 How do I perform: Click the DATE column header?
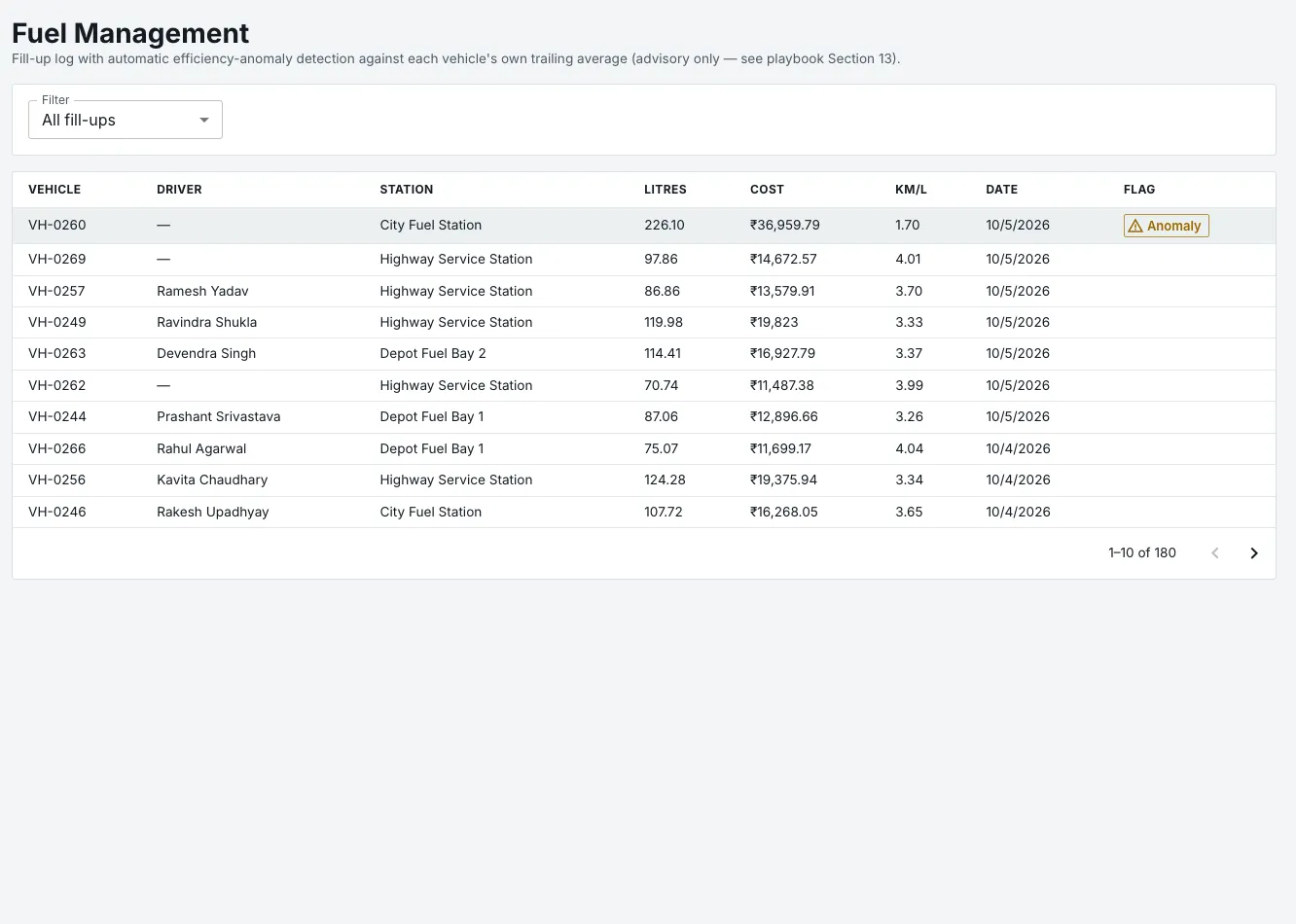pyautogui.click(x=1001, y=190)
